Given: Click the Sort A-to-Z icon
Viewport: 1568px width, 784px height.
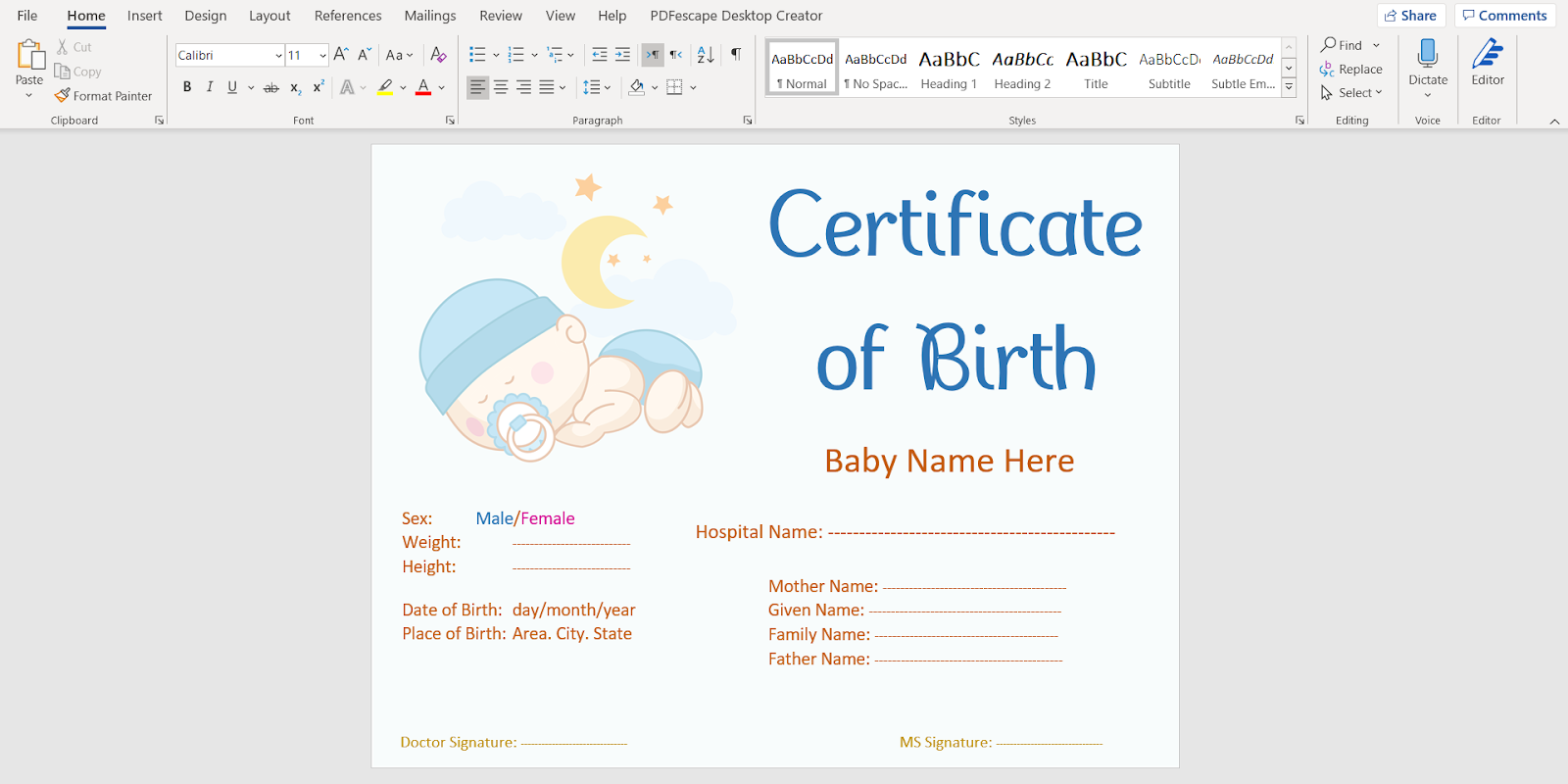Looking at the screenshot, I should click(x=706, y=55).
